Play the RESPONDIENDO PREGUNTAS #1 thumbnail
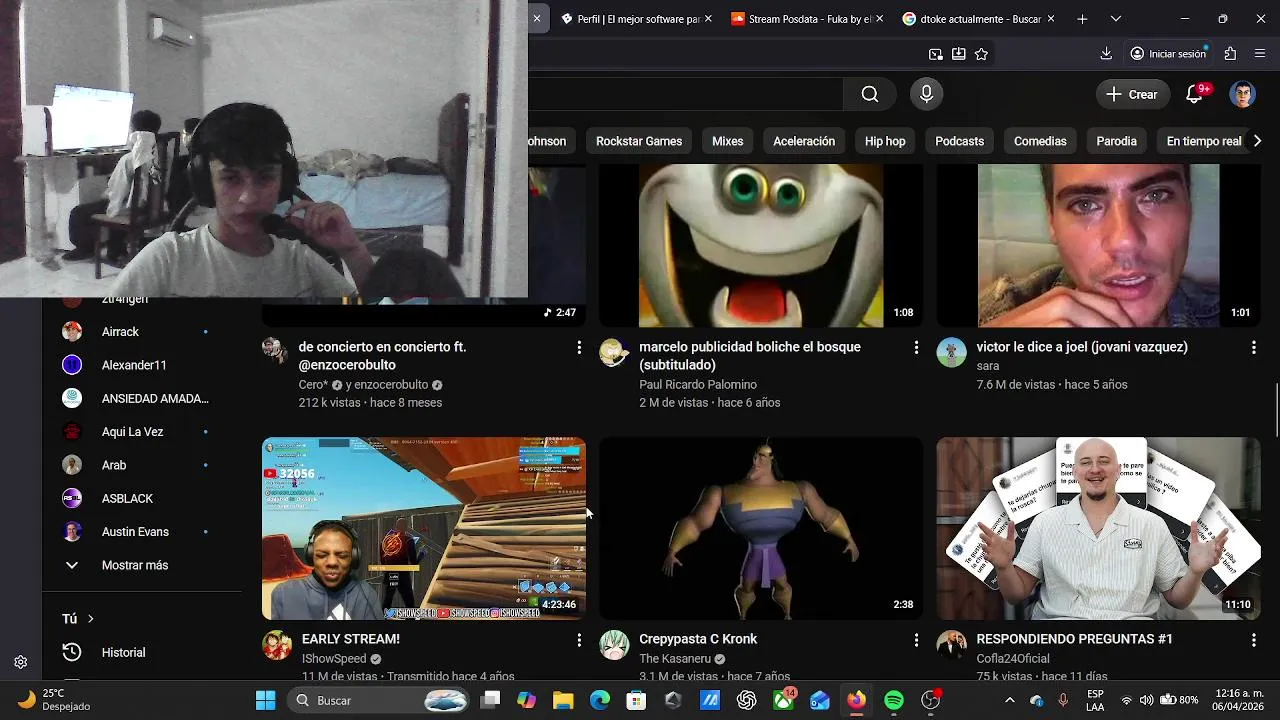Viewport: 1280px width, 720px height. click(x=1098, y=528)
